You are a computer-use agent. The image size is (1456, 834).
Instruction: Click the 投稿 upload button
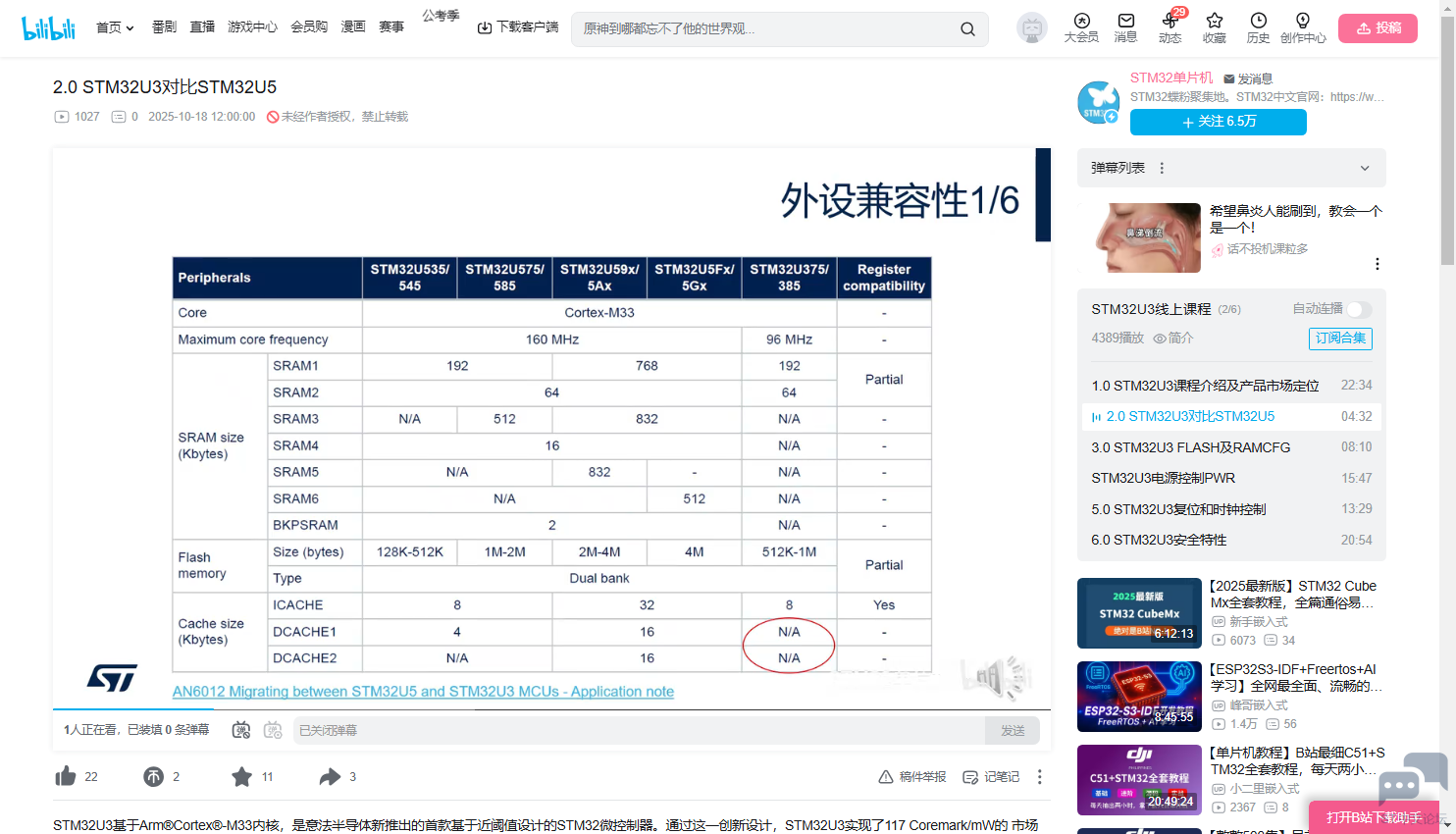click(1378, 28)
